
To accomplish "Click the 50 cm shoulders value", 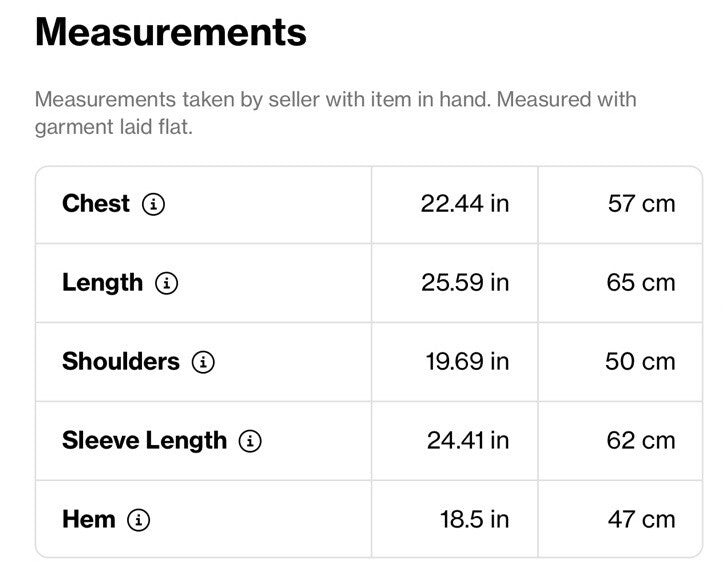I will pyautogui.click(x=640, y=362).
